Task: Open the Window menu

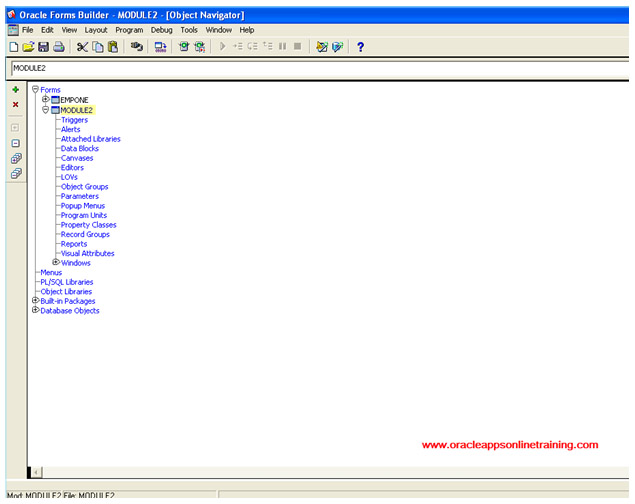Action: point(219,30)
